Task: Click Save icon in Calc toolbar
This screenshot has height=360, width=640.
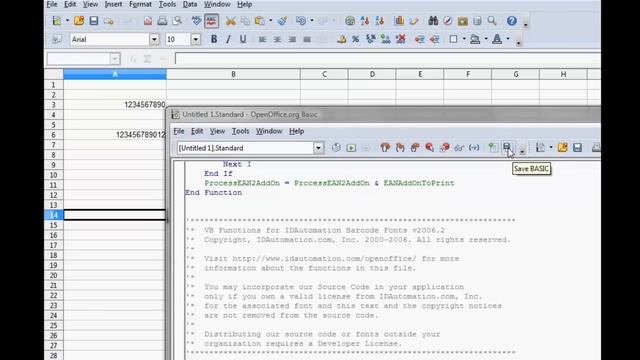Action: [93, 21]
